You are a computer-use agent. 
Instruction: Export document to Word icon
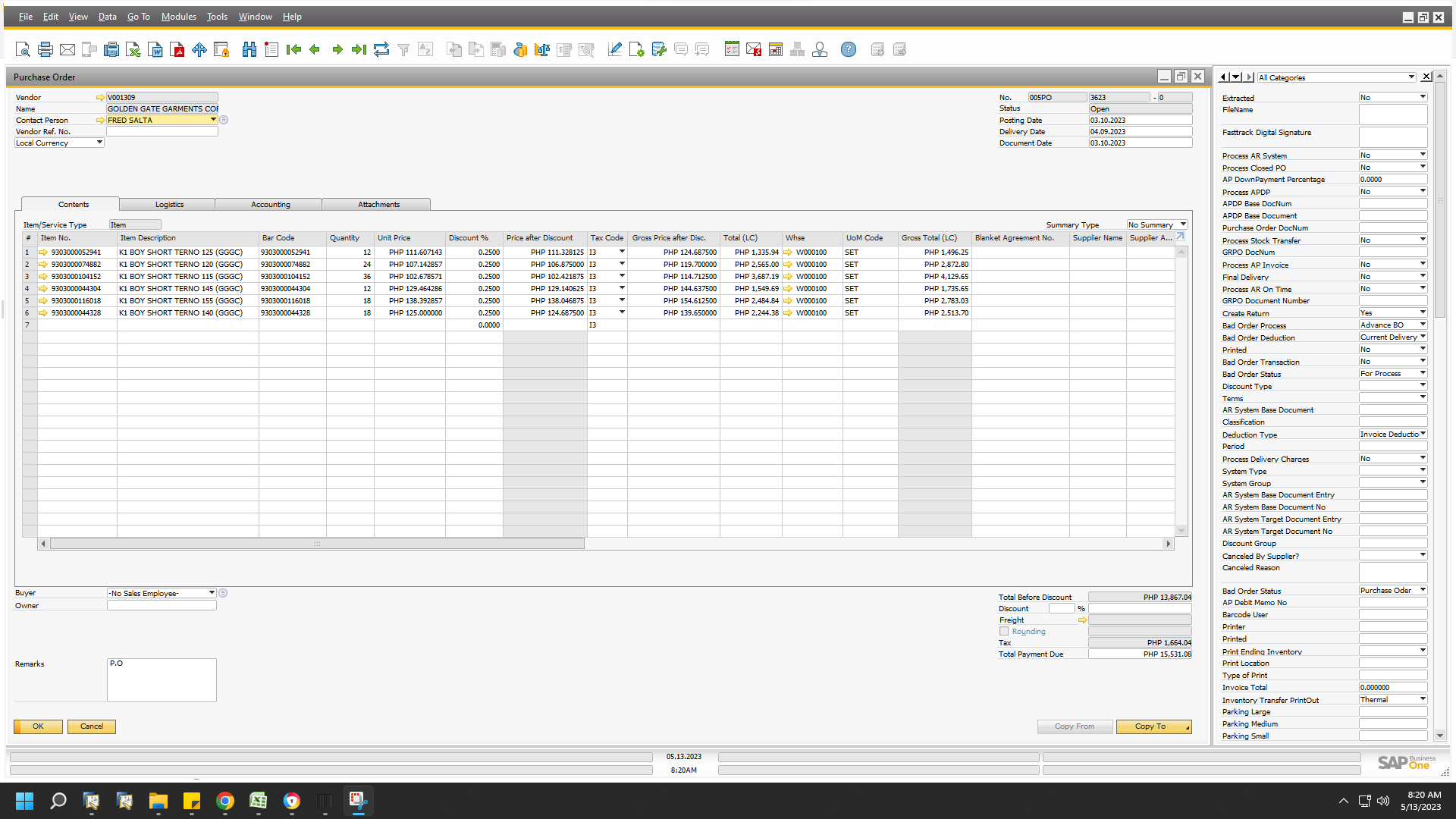click(155, 49)
